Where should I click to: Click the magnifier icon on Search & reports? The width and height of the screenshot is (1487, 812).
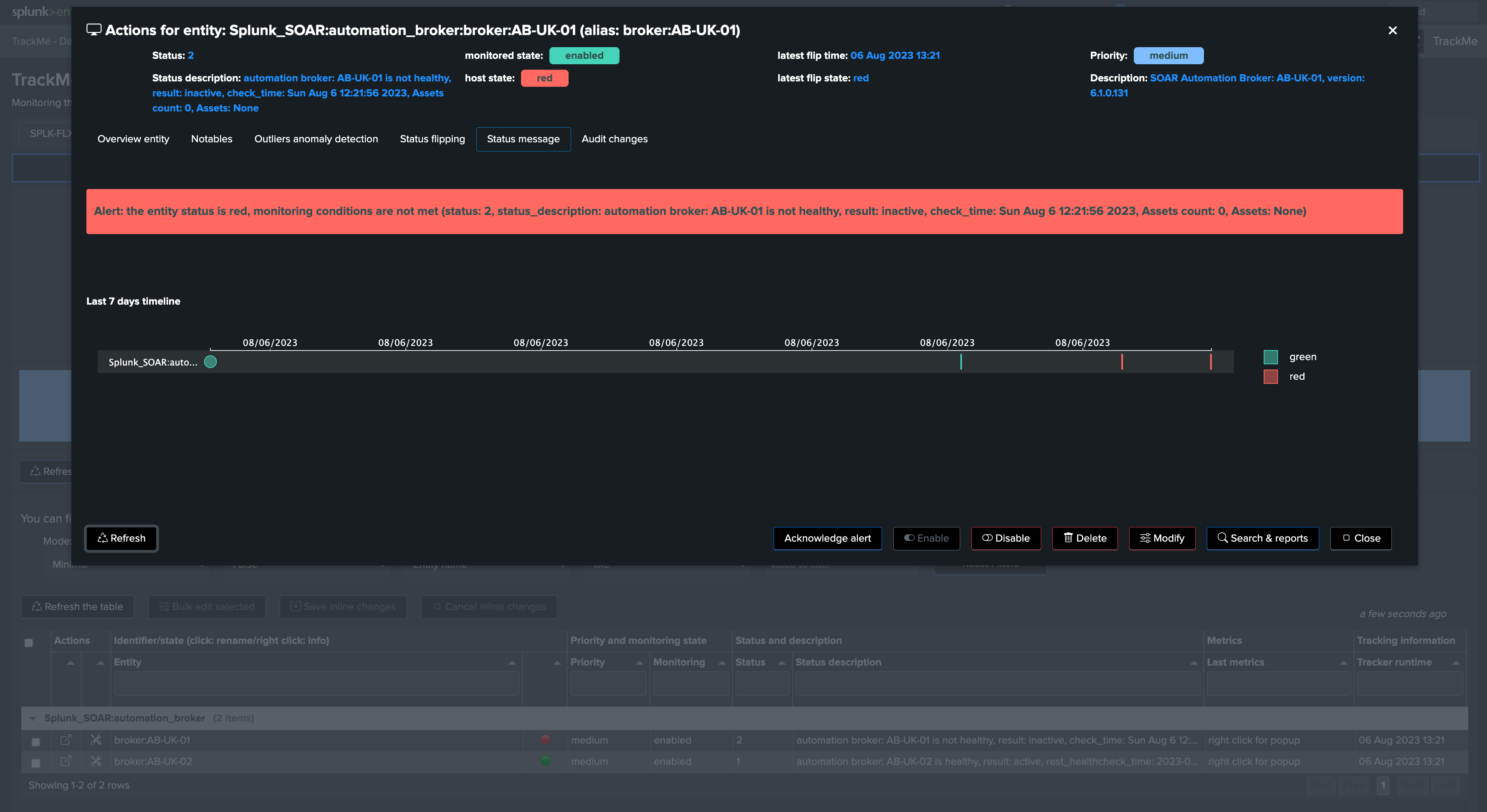[1223, 538]
